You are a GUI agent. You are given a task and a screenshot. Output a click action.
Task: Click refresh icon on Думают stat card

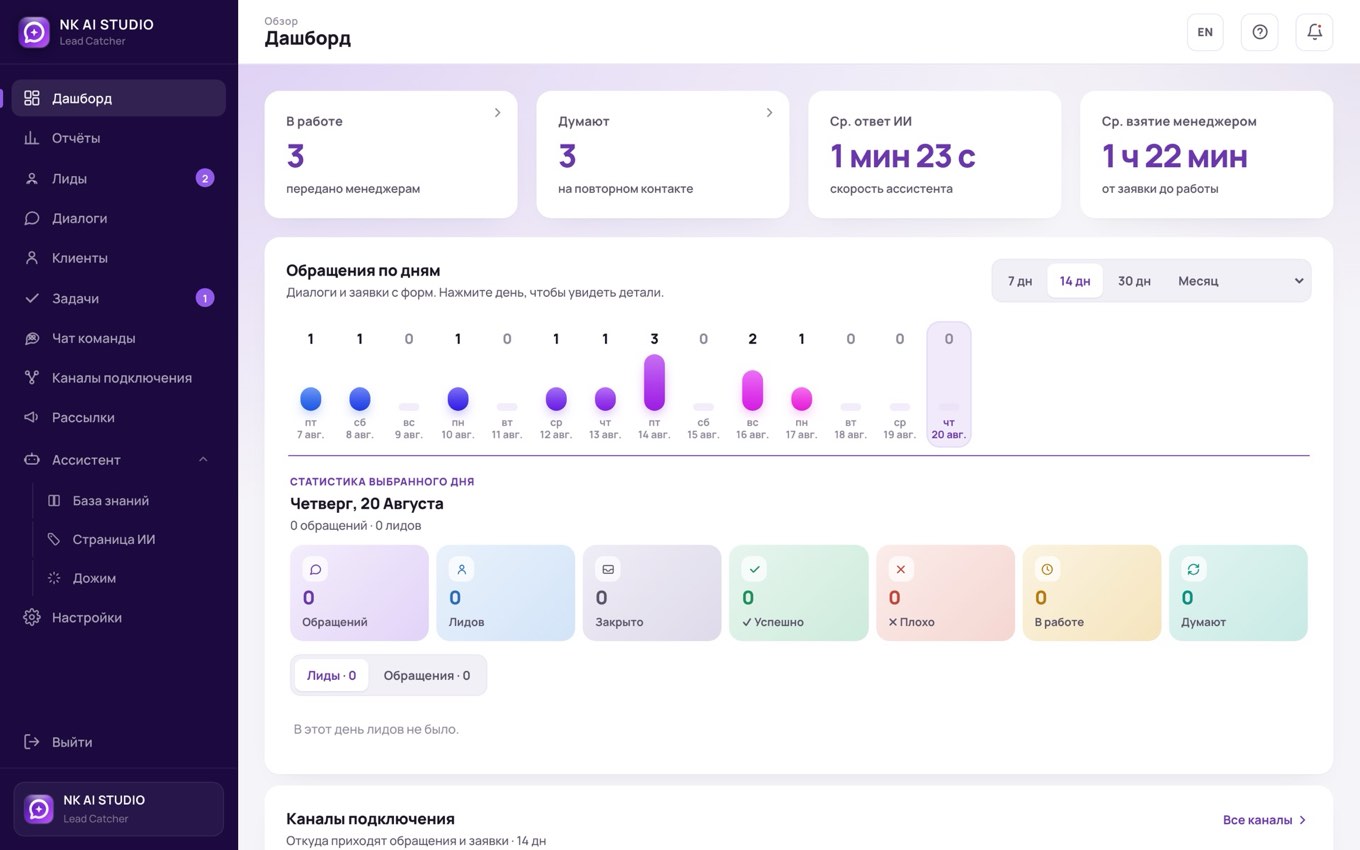1194,569
